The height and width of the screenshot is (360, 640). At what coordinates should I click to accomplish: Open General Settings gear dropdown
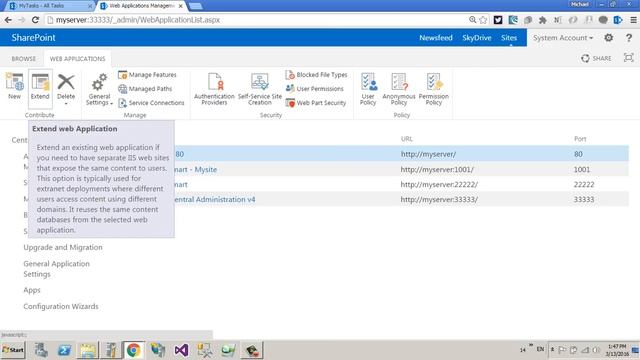coord(99,89)
